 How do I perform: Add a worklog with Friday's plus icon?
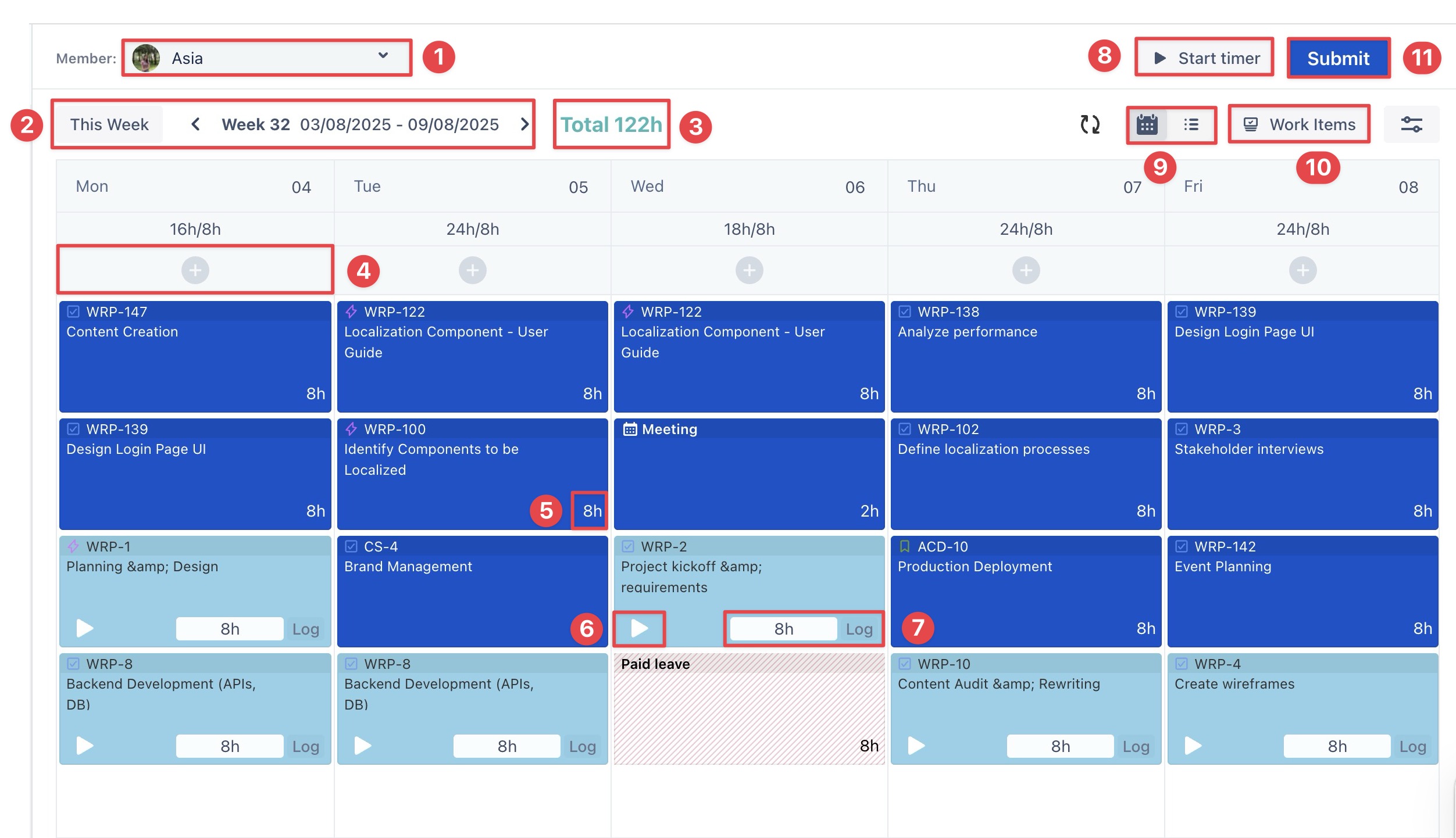(x=1302, y=270)
